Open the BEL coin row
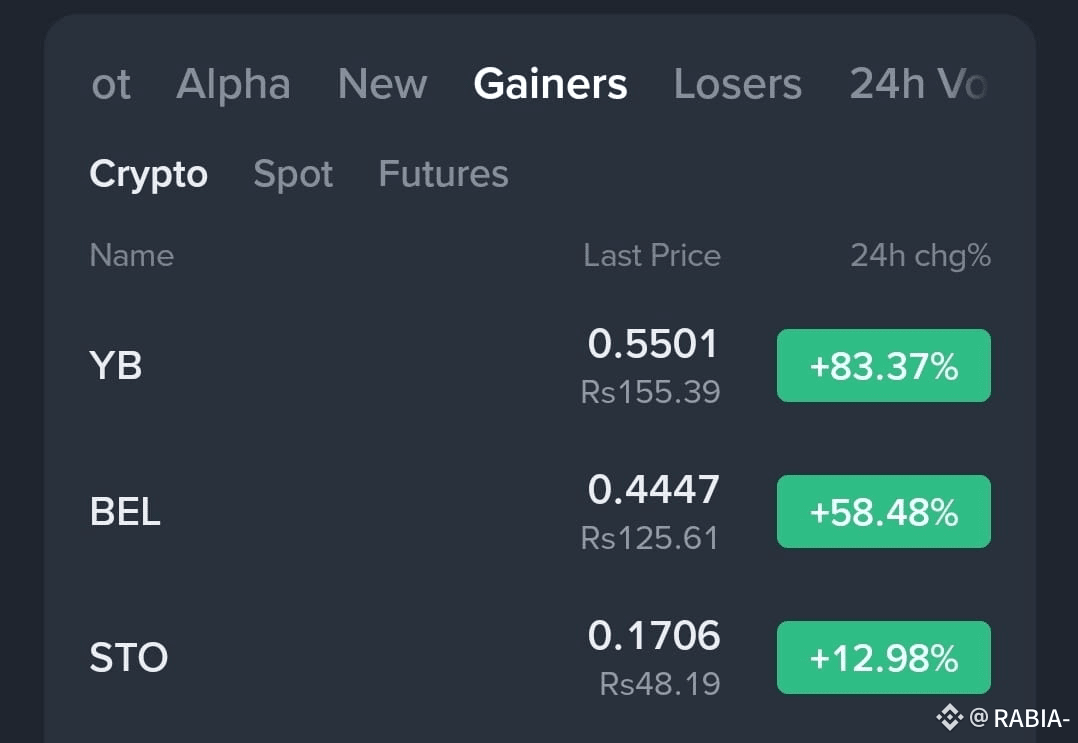This screenshot has width=1078, height=743. pos(540,511)
